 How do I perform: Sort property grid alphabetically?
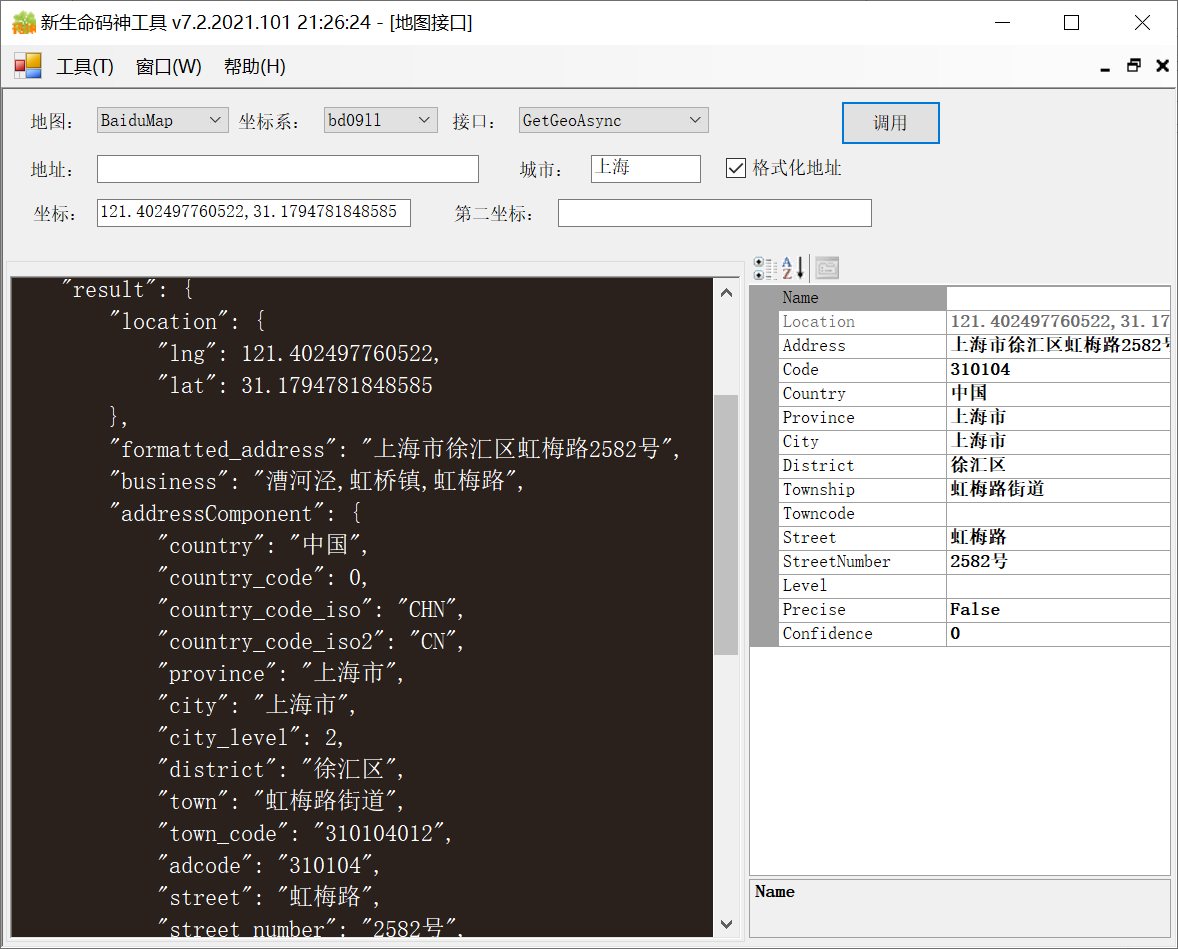pyautogui.click(x=793, y=267)
